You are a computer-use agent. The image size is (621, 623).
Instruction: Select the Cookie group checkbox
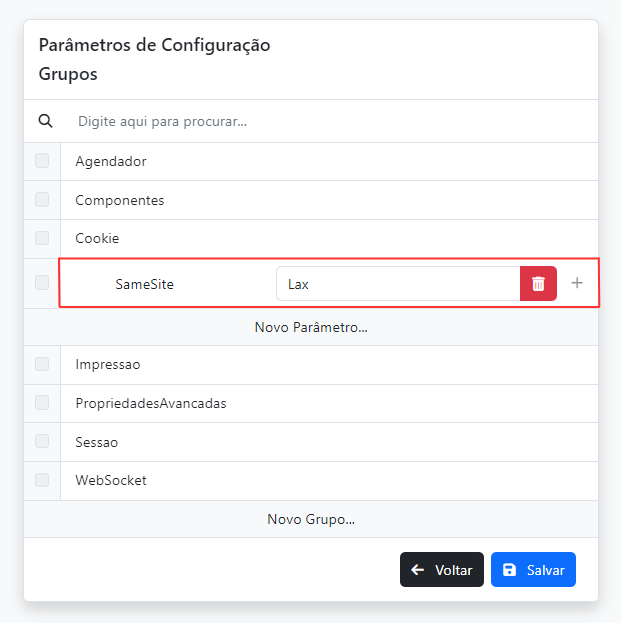[x=42, y=238]
